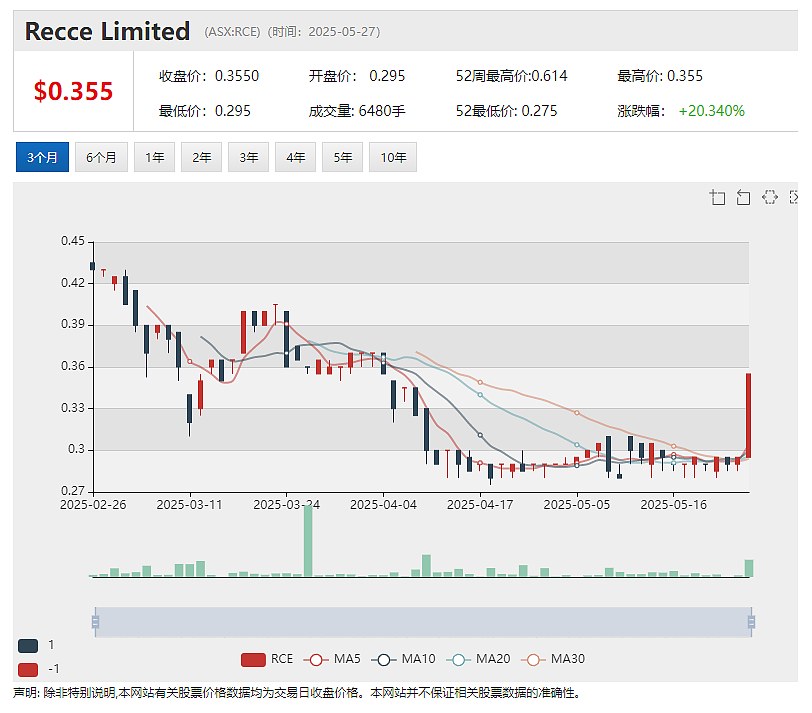
Task: Activate the chart area zoom tool
Action: pos(717,197)
